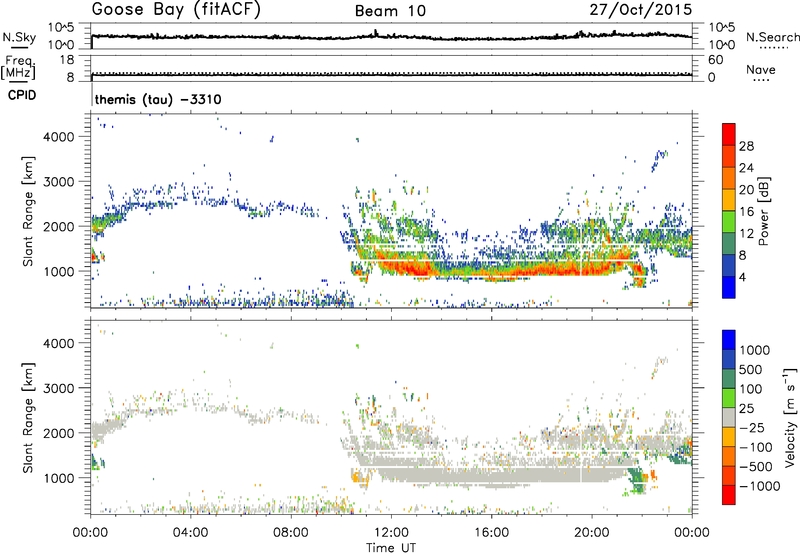Click the blue swatch in the power colorbar
This screenshot has height=554, width=800.
(x=729, y=288)
